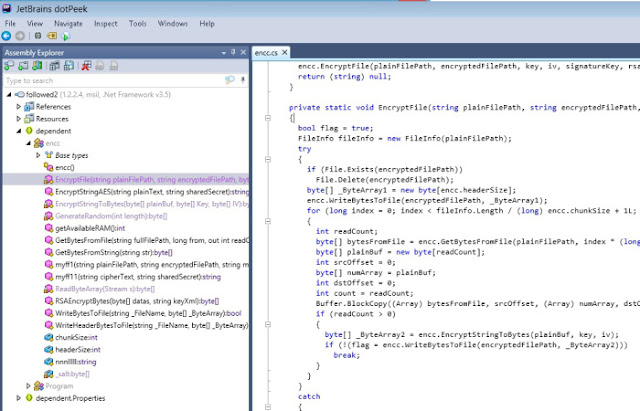
Task: Click the search options magnifier icon
Action: [x=230, y=80]
